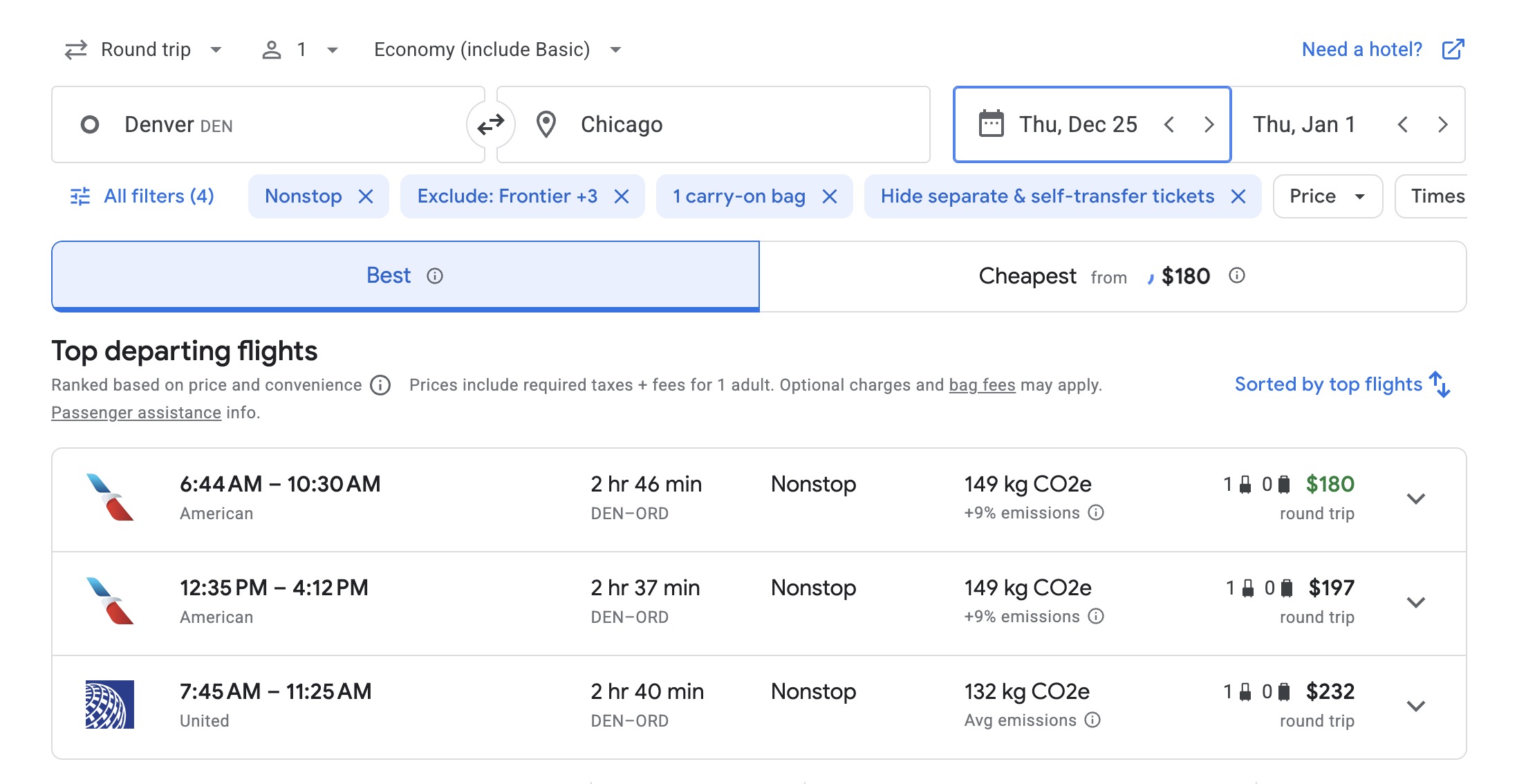1517x784 pixels.
Task: Show emissions info for United flight
Action: tap(1092, 720)
